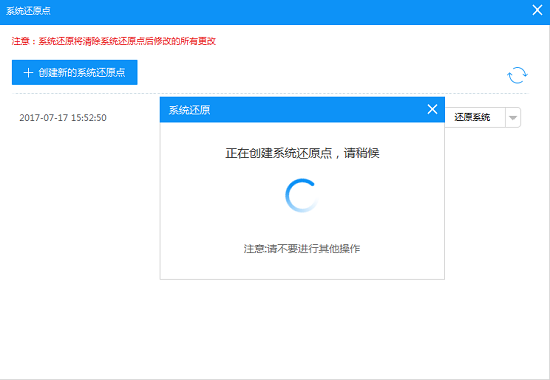Click the 系统还原 dialog title text
550x380 pixels.
pos(189,110)
